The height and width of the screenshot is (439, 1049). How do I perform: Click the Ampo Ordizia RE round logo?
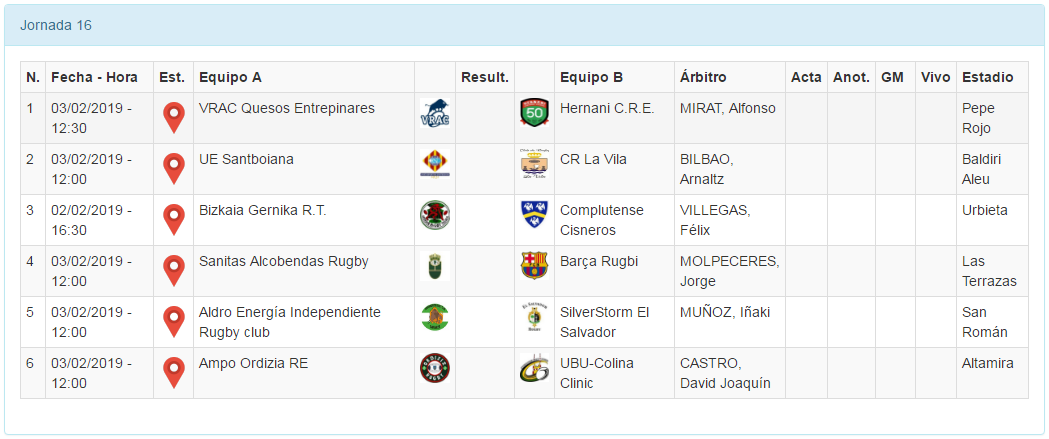tap(435, 368)
